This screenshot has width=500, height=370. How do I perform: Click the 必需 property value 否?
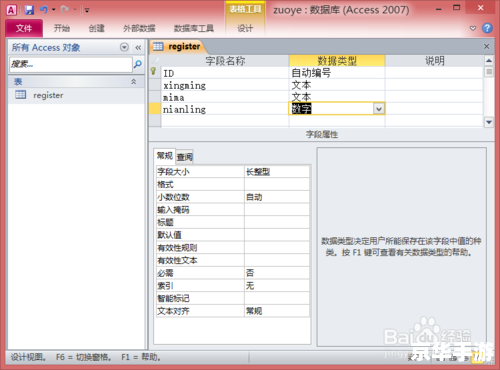coord(277,273)
